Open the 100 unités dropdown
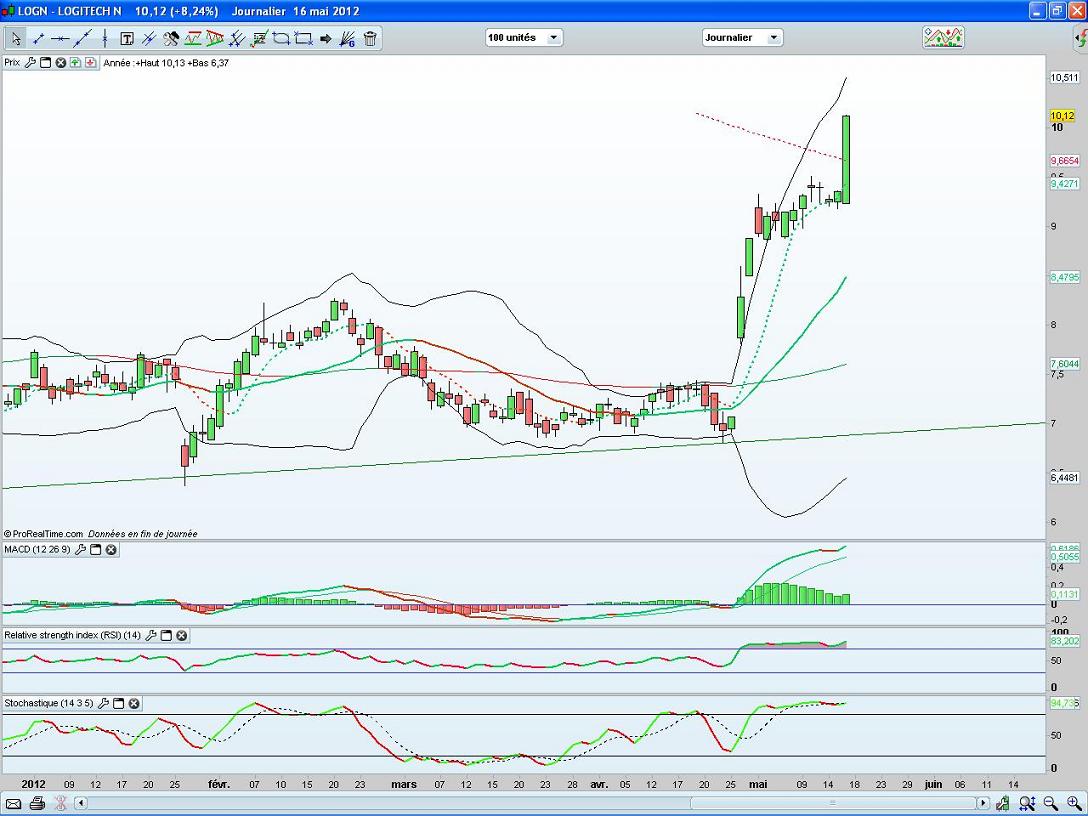1088x816 pixels. (524, 38)
